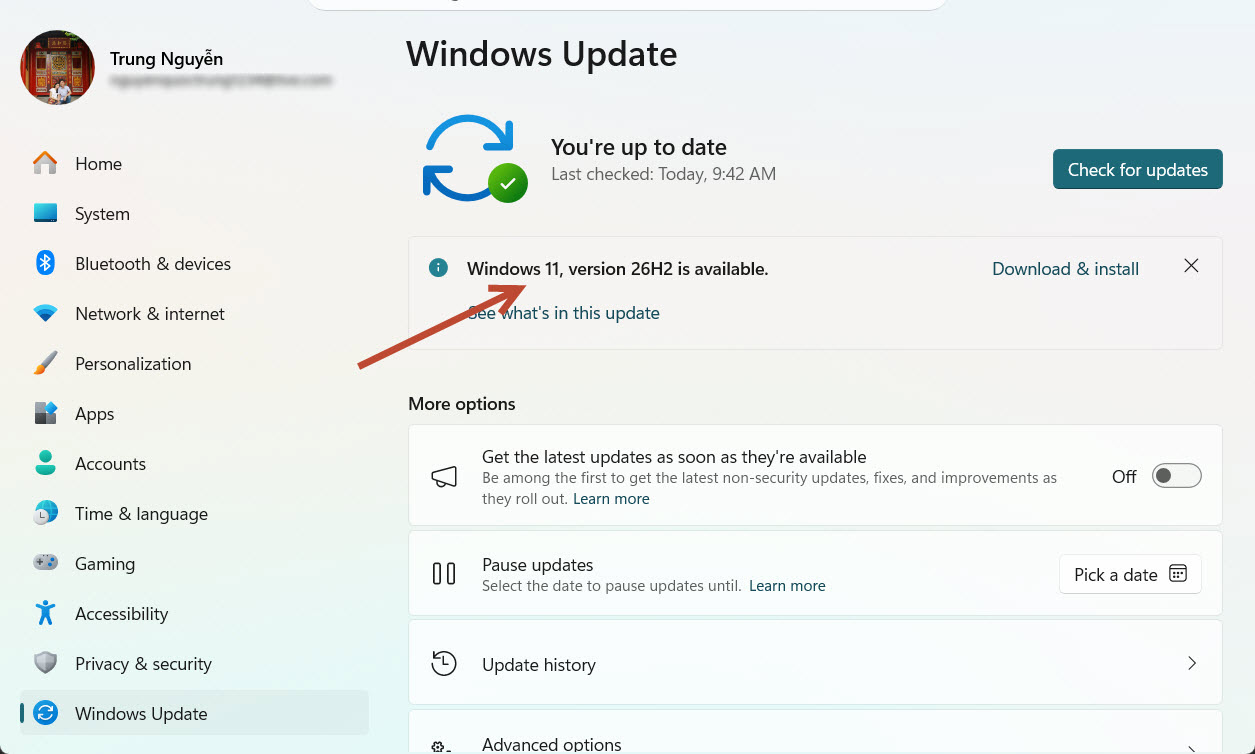Image resolution: width=1255 pixels, height=754 pixels.
Task: Click Learn more under latest updates description
Action: 611,499
